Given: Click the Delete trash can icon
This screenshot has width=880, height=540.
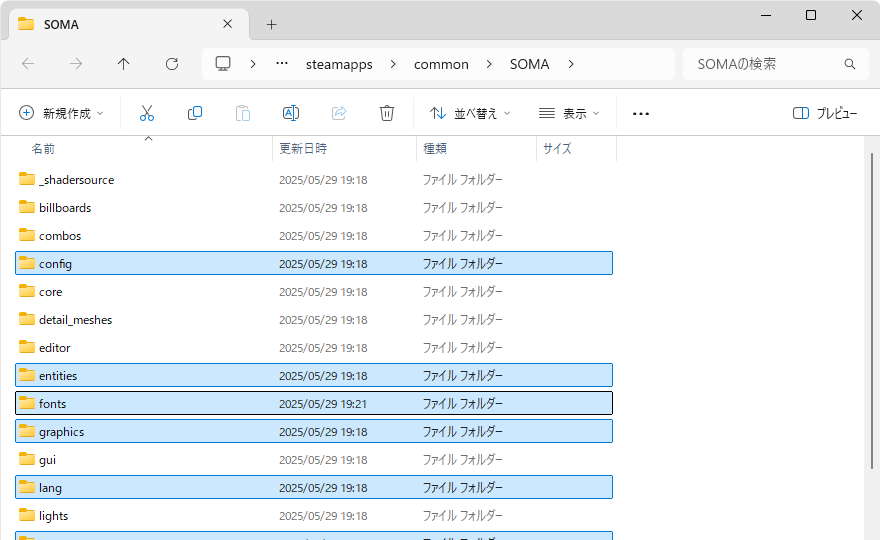Looking at the screenshot, I should pyautogui.click(x=387, y=113).
